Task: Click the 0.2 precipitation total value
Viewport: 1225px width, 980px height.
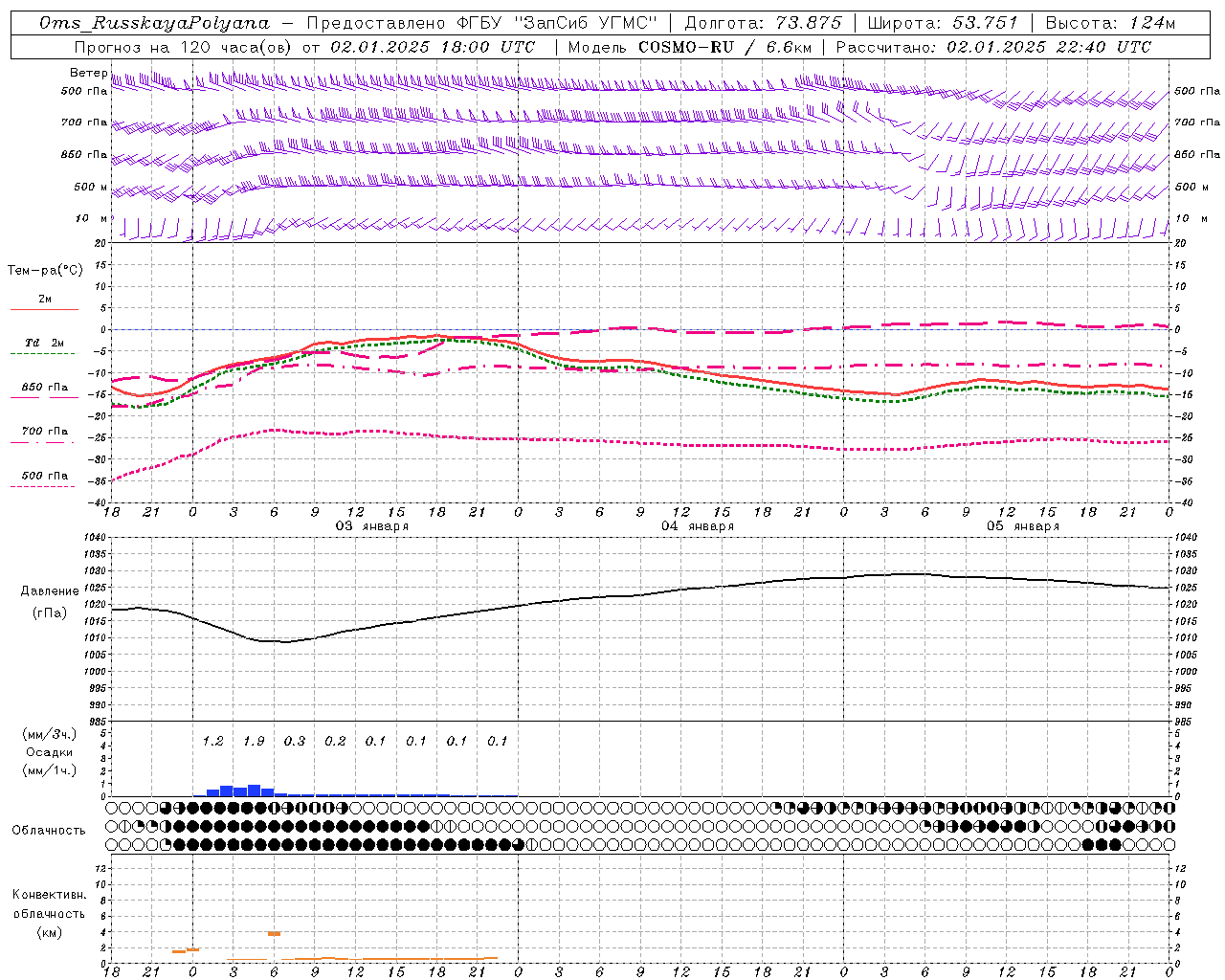Action: (x=335, y=741)
